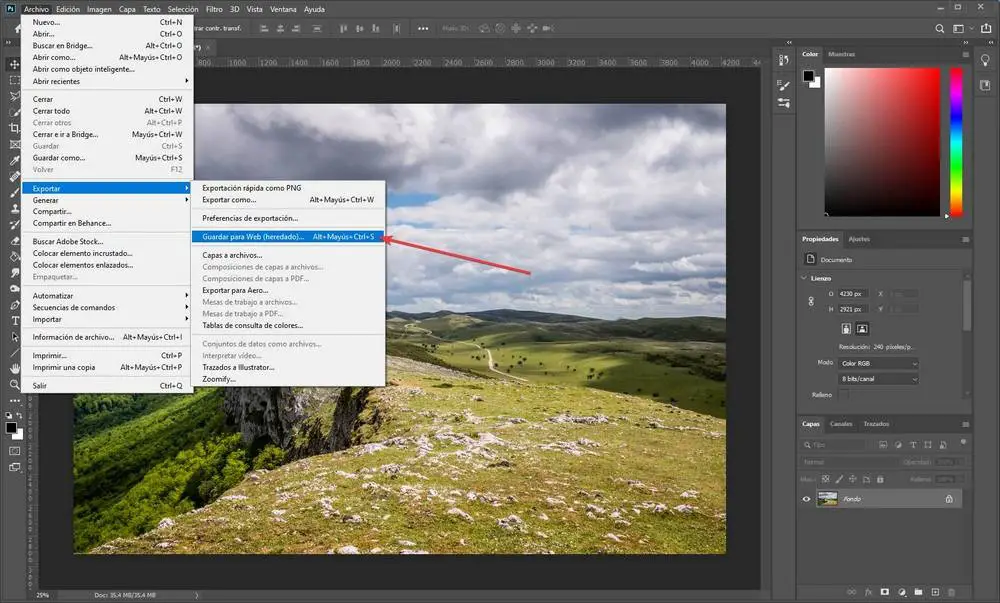1000x603 pixels.
Task: Open the 8 bits/canal dropdown
Action: point(878,379)
